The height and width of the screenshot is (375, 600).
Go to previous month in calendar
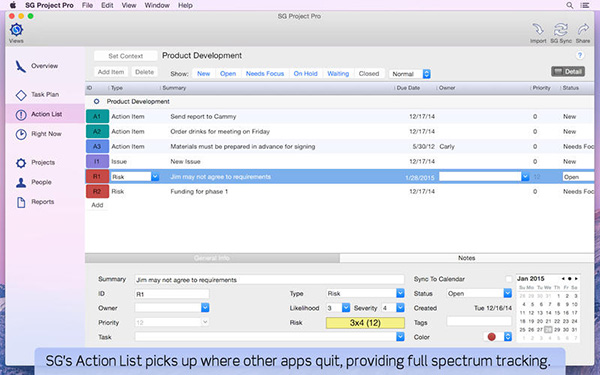[x=563, y=279]
